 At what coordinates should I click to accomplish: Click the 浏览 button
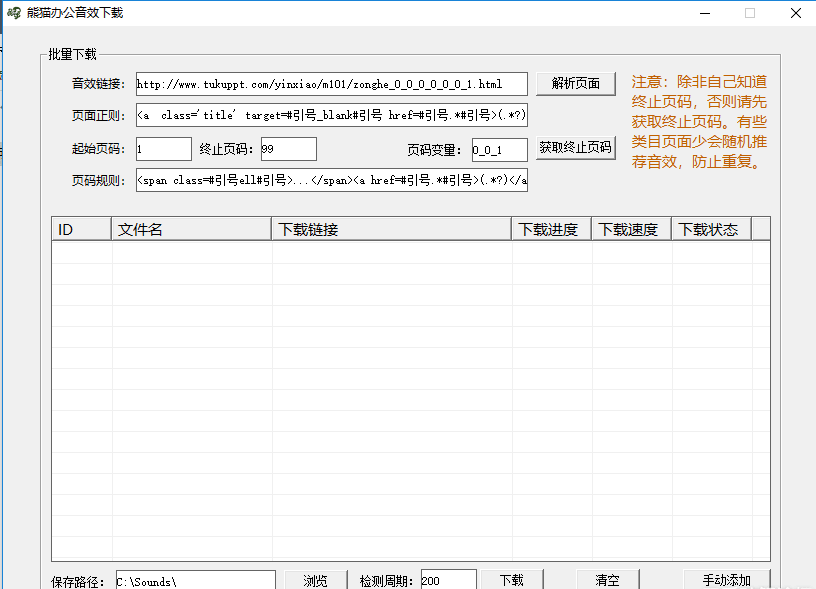click(316, 580)
